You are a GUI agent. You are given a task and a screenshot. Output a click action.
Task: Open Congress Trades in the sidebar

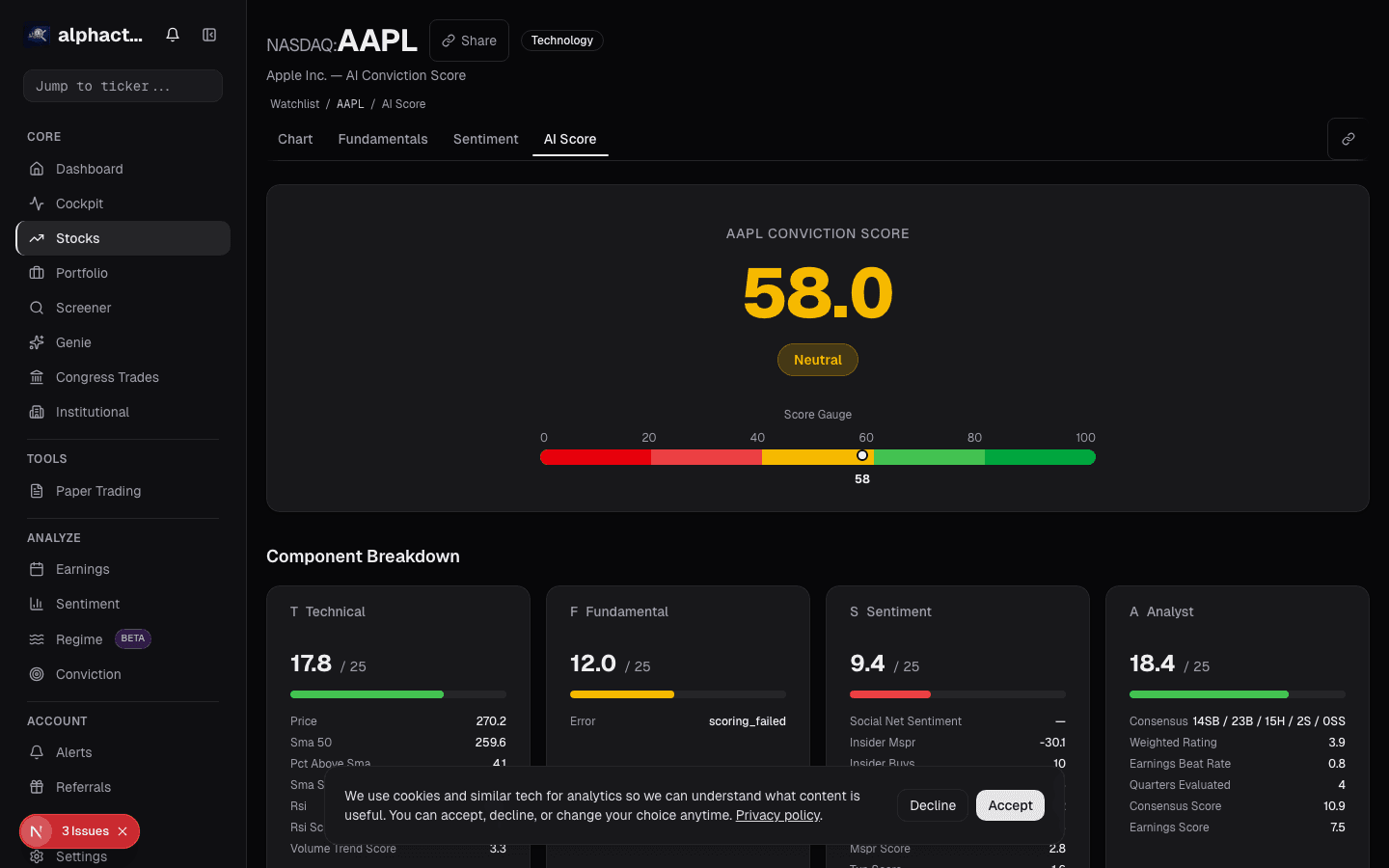click(x=106, y=377)
